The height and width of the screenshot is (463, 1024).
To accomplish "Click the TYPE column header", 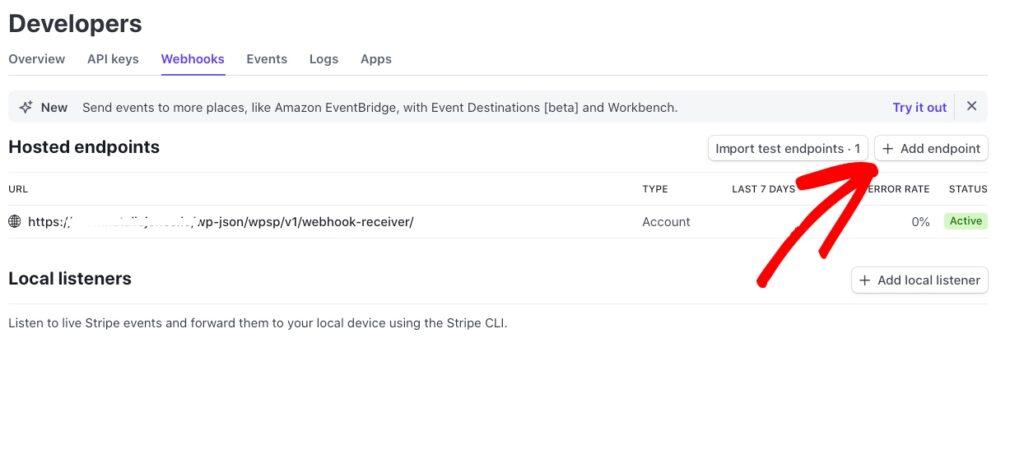I will 655,189.
